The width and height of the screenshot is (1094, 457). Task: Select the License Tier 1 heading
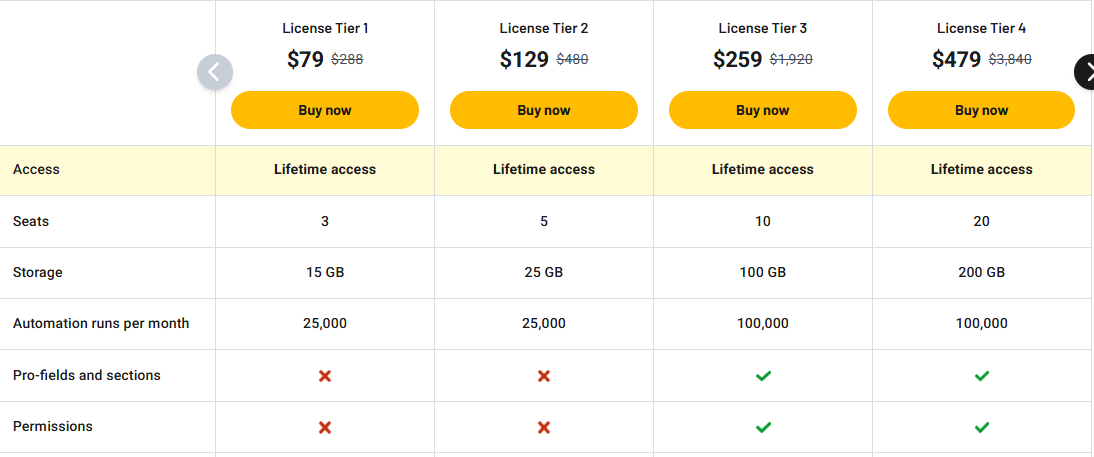click(x=325, y=28)
